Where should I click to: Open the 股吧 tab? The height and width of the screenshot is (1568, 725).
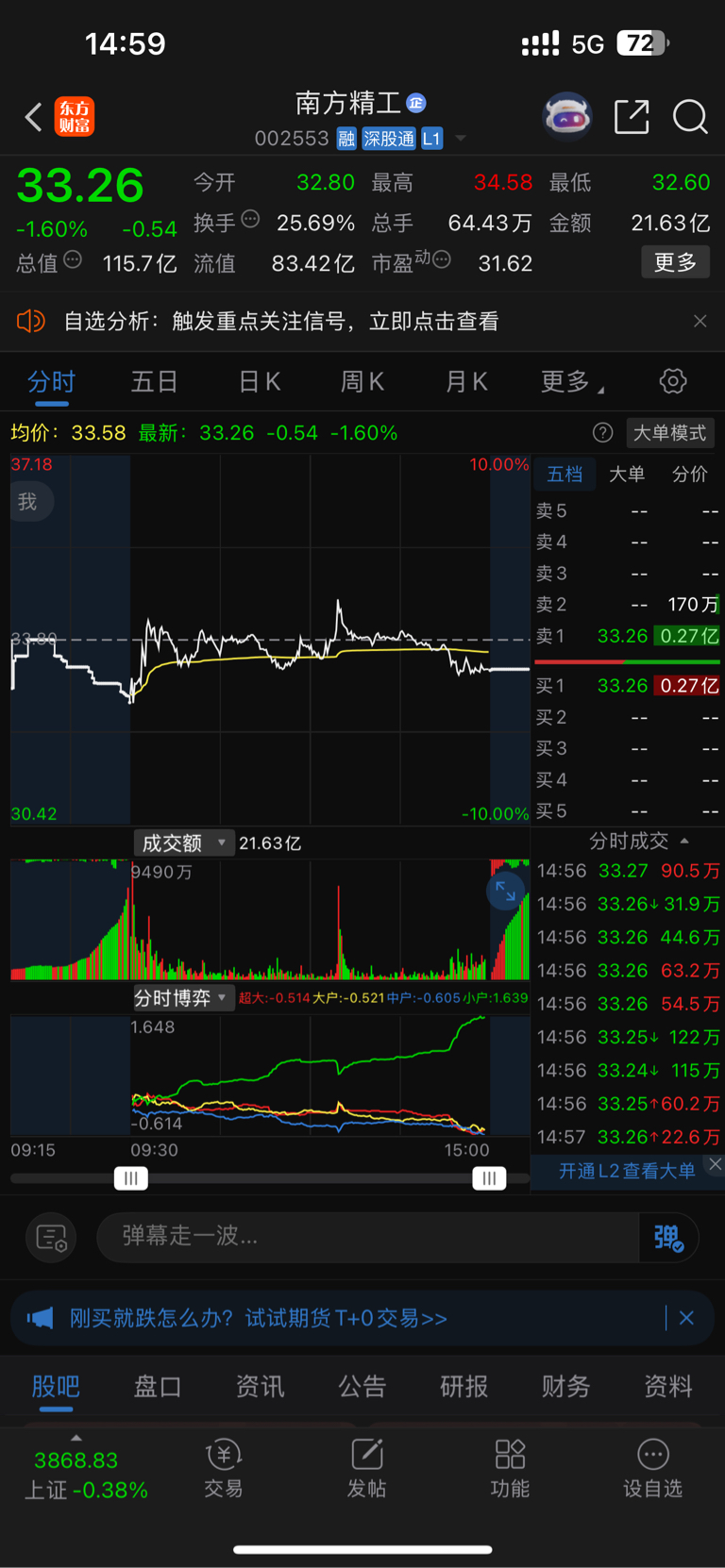(56, 1386)
